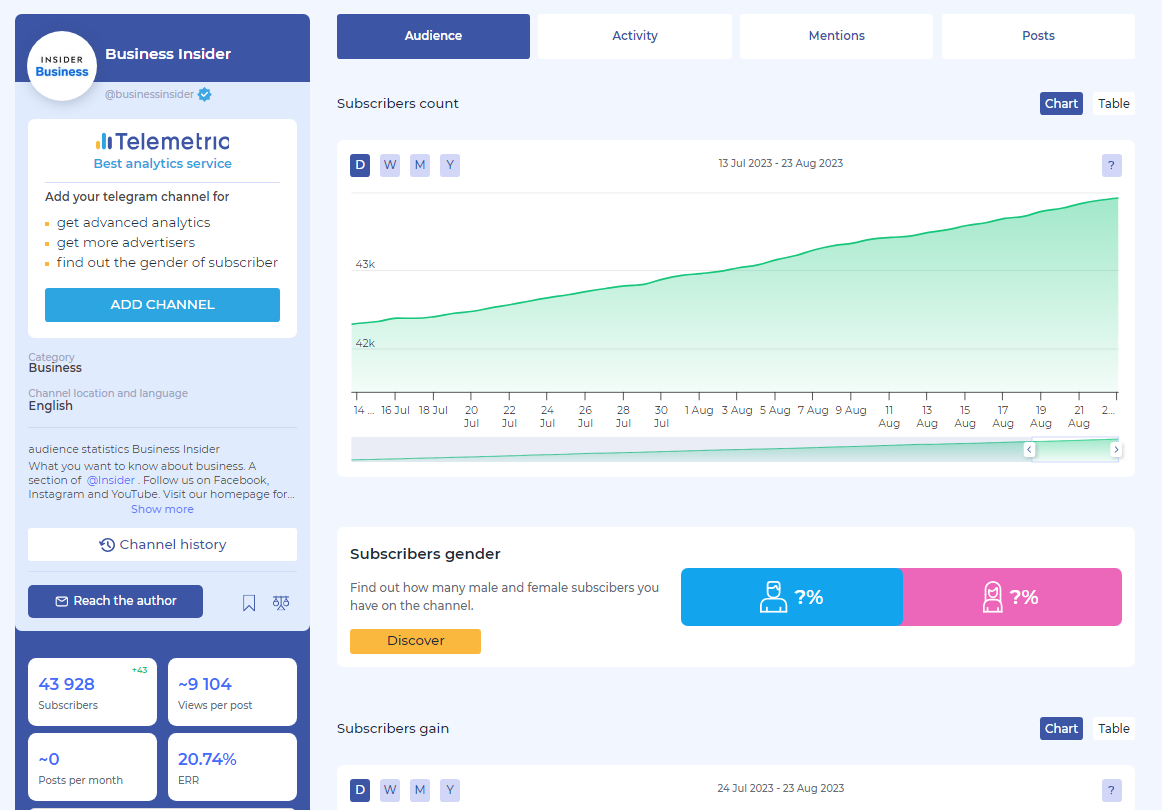Screen dimensions: 1162x810
Task: Click the ADD CHANNEL button
Action: [162, 305]
